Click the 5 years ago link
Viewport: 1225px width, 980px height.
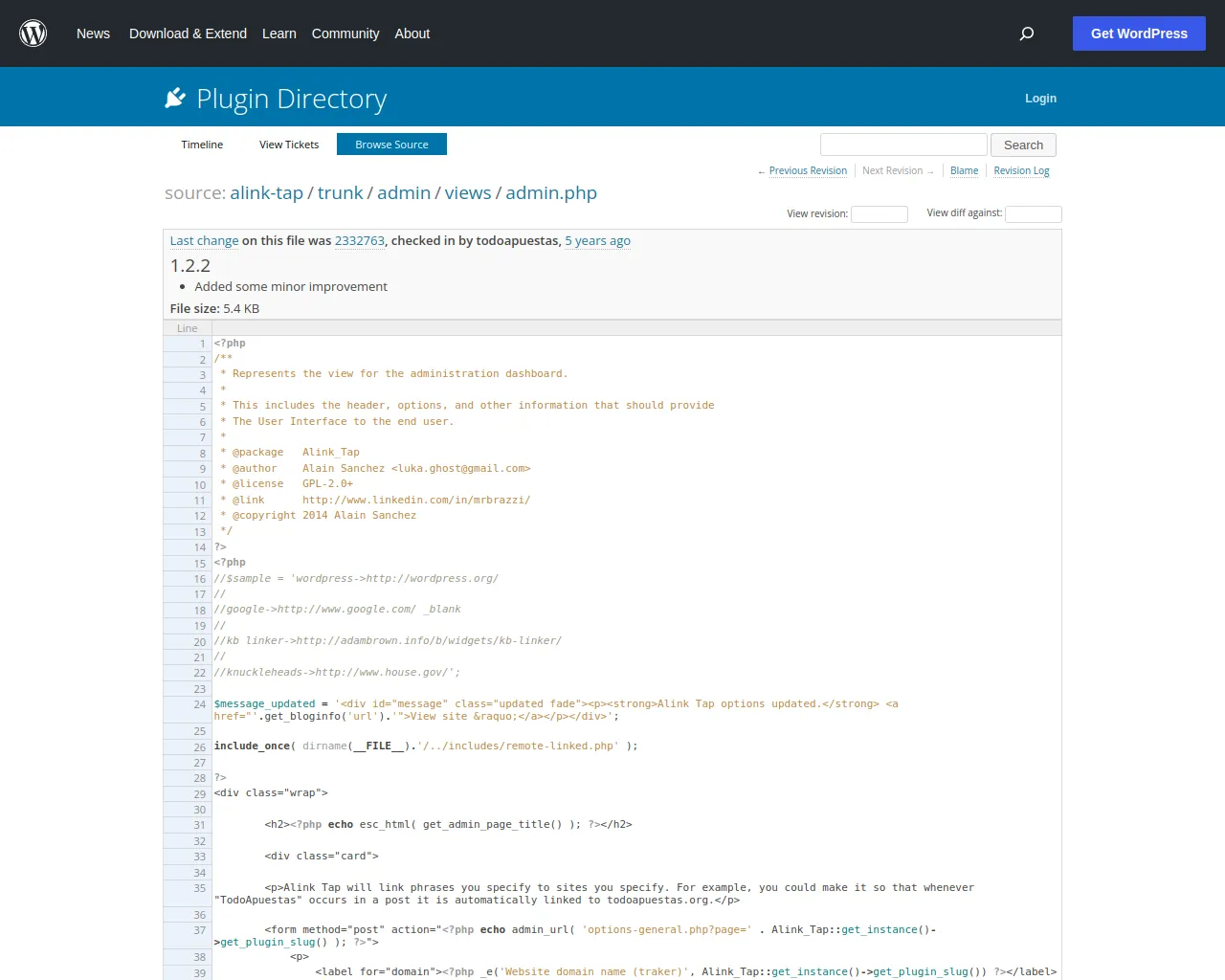(597, 241)
